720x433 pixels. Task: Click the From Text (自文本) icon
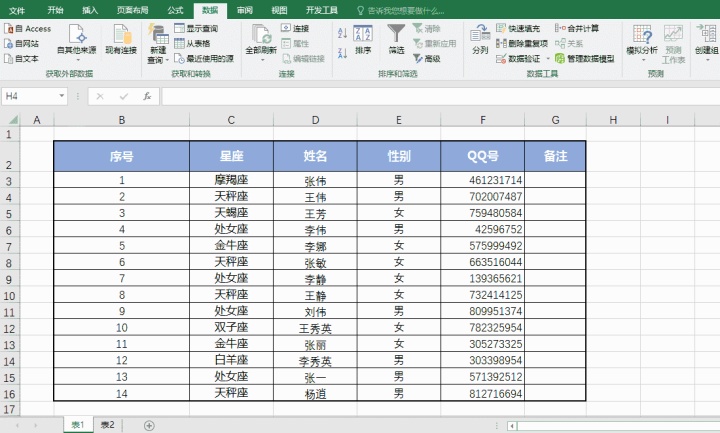[8, 58]
